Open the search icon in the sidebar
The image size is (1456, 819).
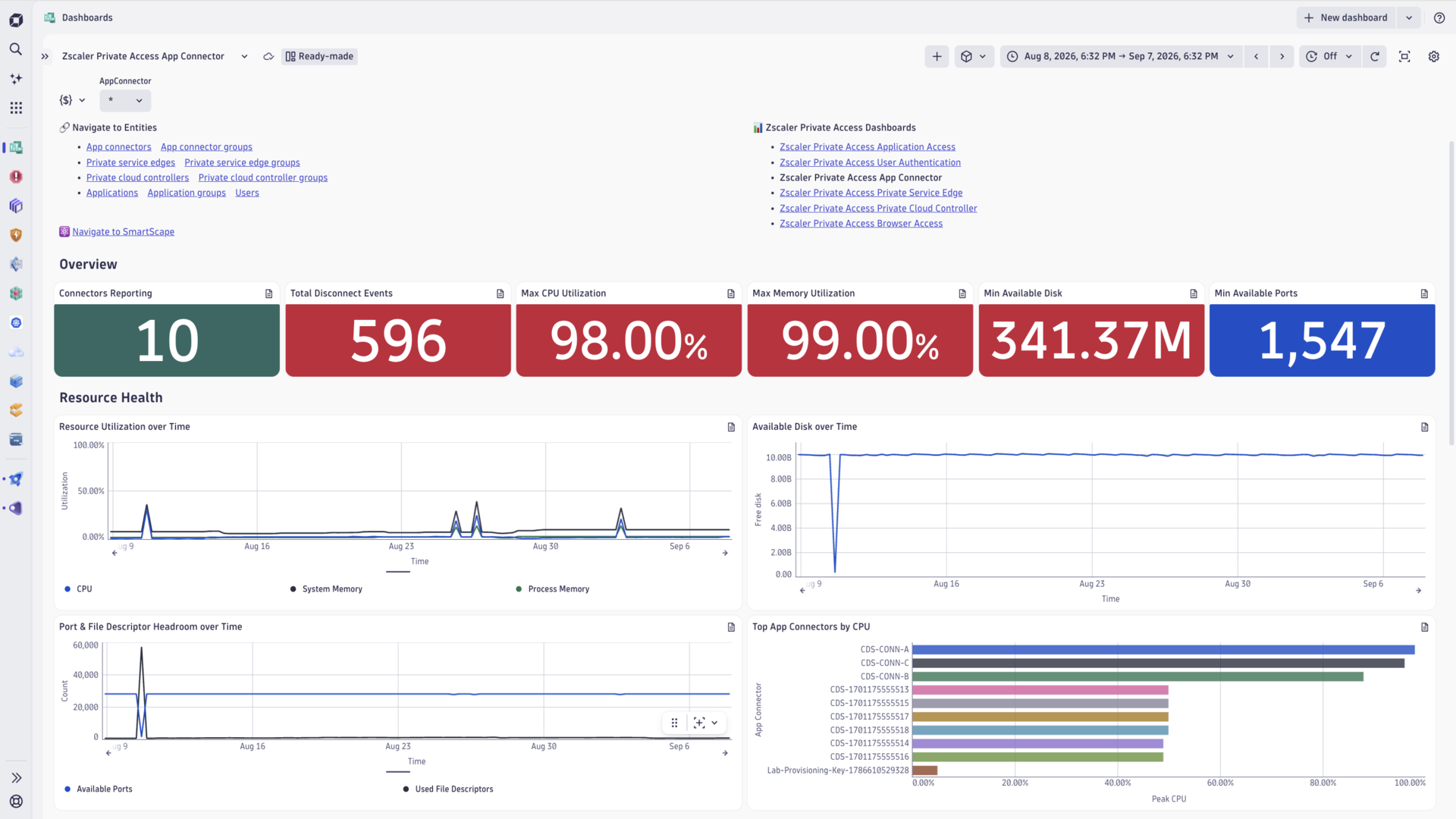coord(16,49)
